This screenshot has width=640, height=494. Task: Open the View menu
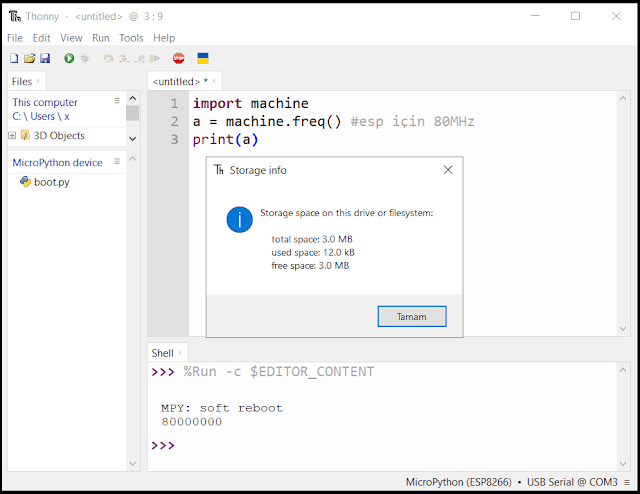[x=71, y=38]
